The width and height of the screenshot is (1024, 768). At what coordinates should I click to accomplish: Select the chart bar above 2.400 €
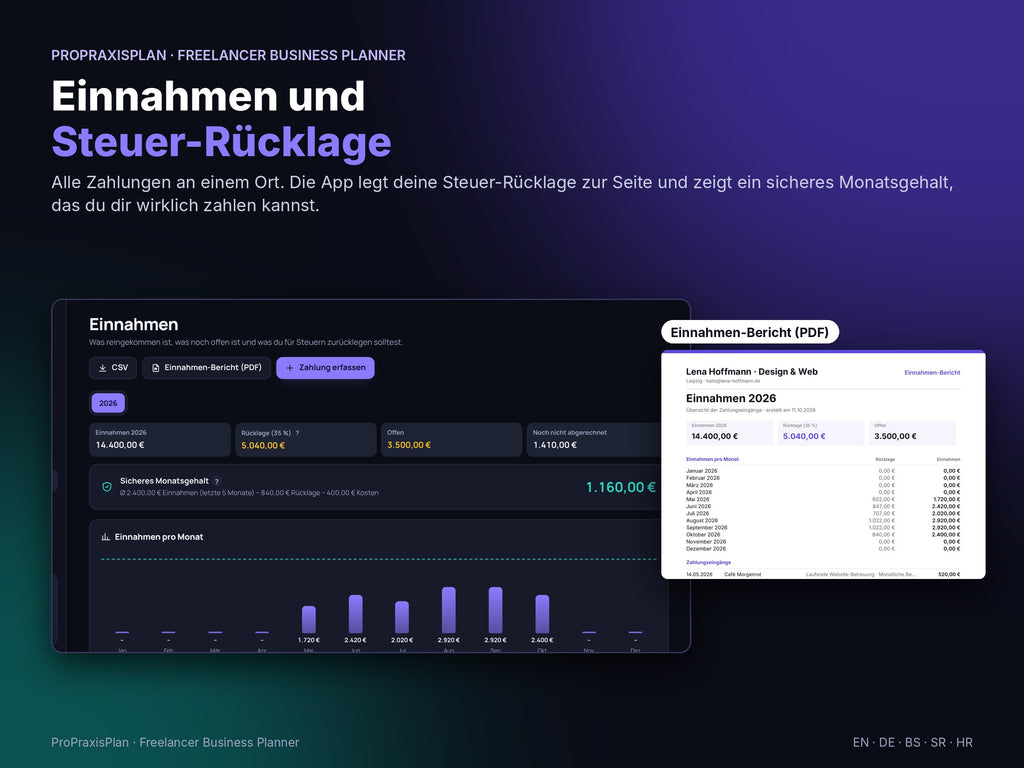(x=542, y=614)
